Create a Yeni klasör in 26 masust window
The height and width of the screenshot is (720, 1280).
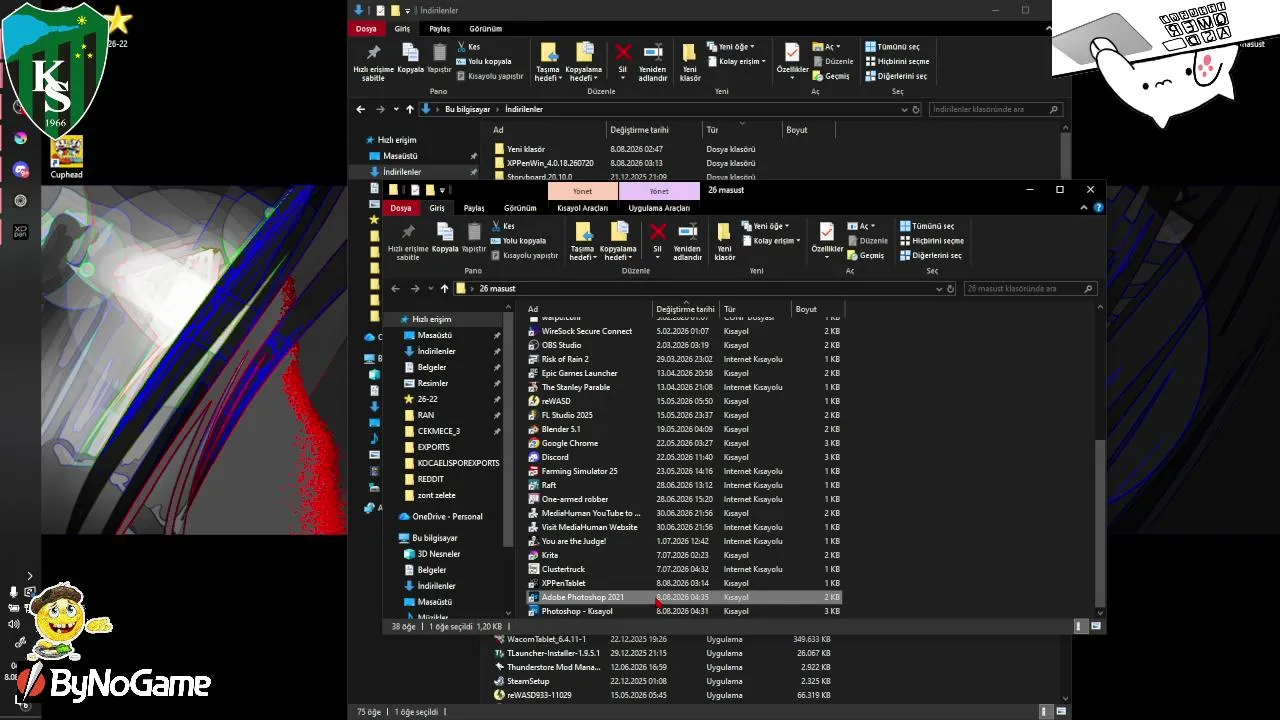click(725, 241)
